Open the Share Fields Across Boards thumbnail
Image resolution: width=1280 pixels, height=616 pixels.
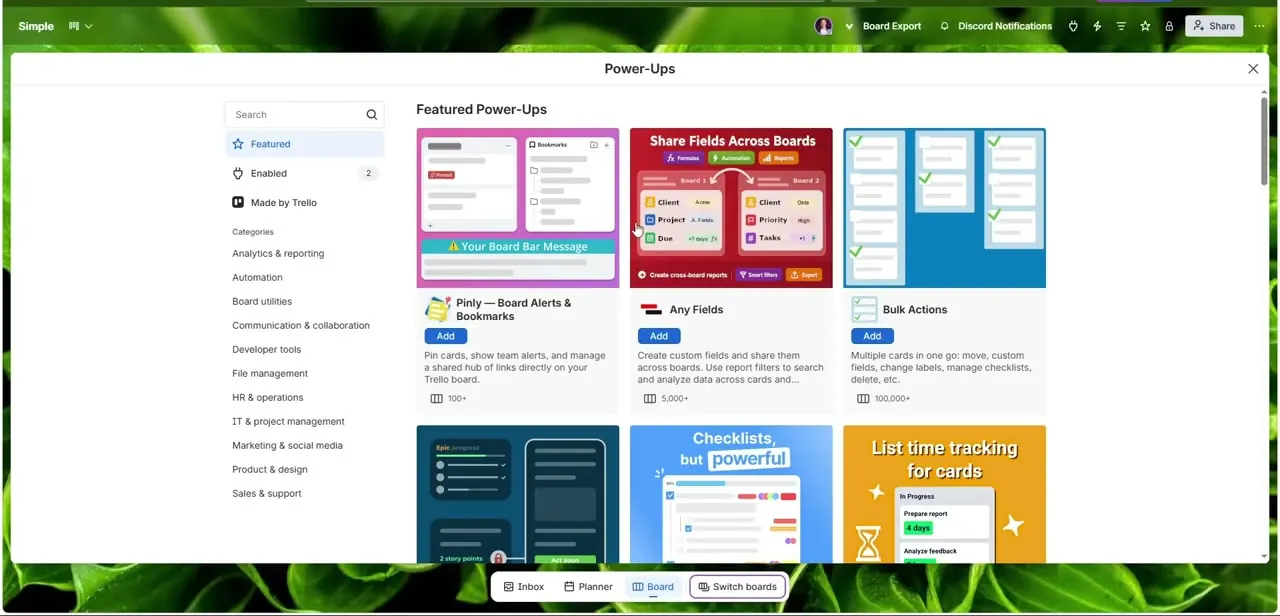[731, 208]
